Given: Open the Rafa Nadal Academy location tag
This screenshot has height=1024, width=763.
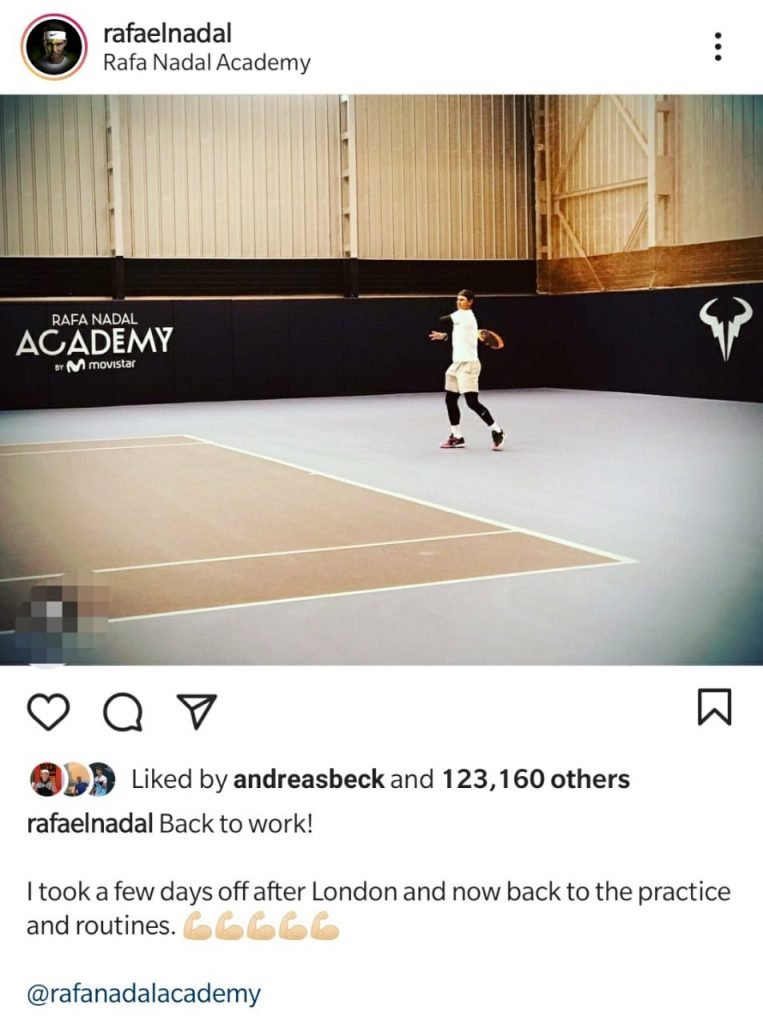Looking at the screenshot, I should (206, 63).
